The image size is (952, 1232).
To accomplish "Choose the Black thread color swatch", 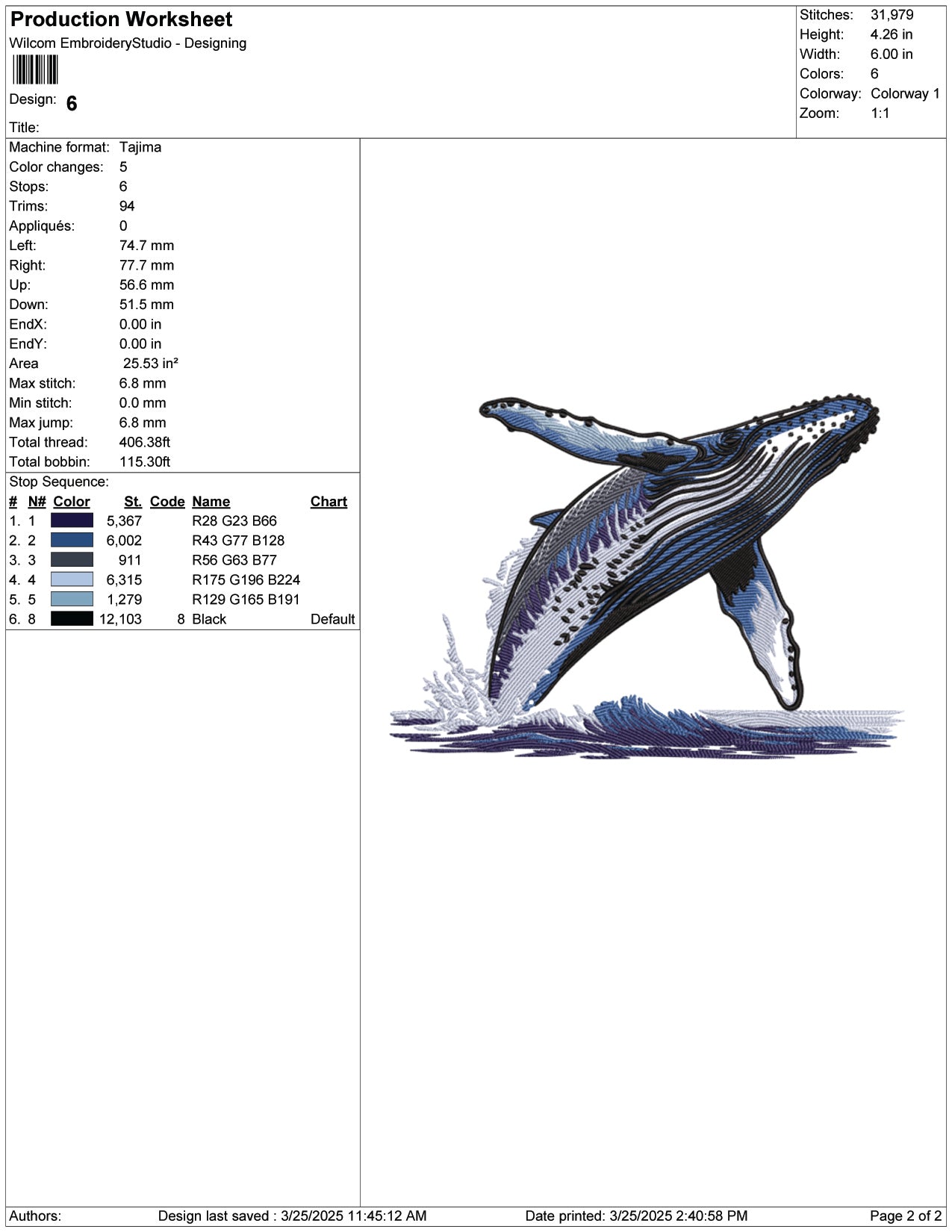I will tap(72, 619).
